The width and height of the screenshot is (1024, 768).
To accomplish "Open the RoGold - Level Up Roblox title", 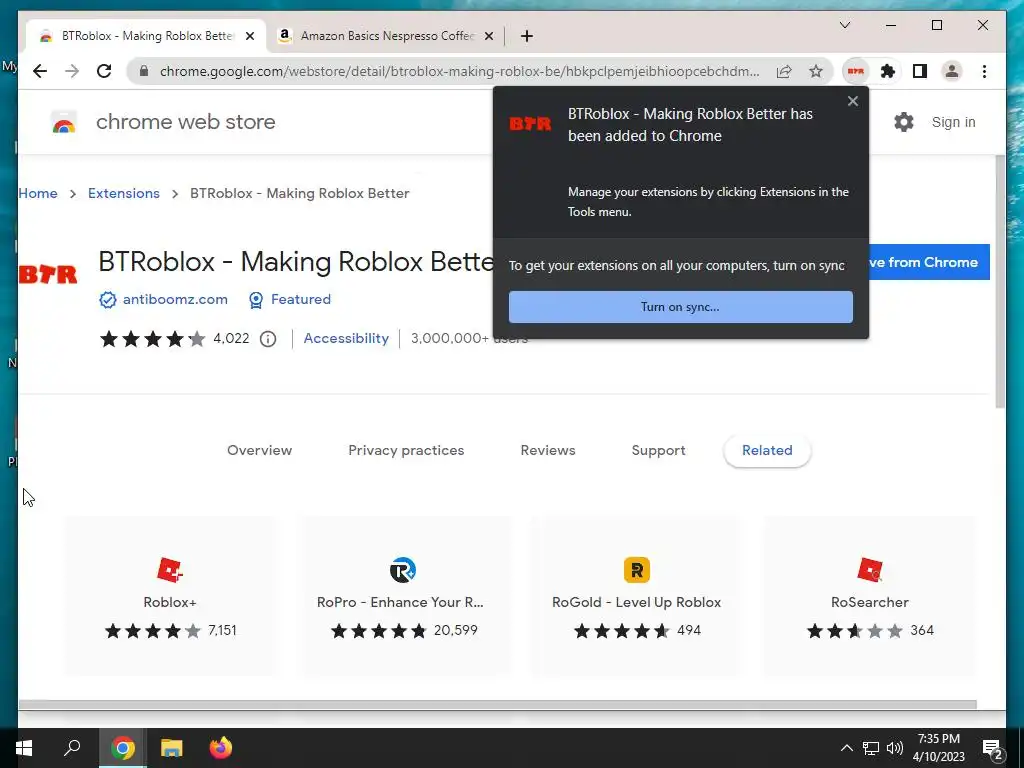I will [637, 603].
